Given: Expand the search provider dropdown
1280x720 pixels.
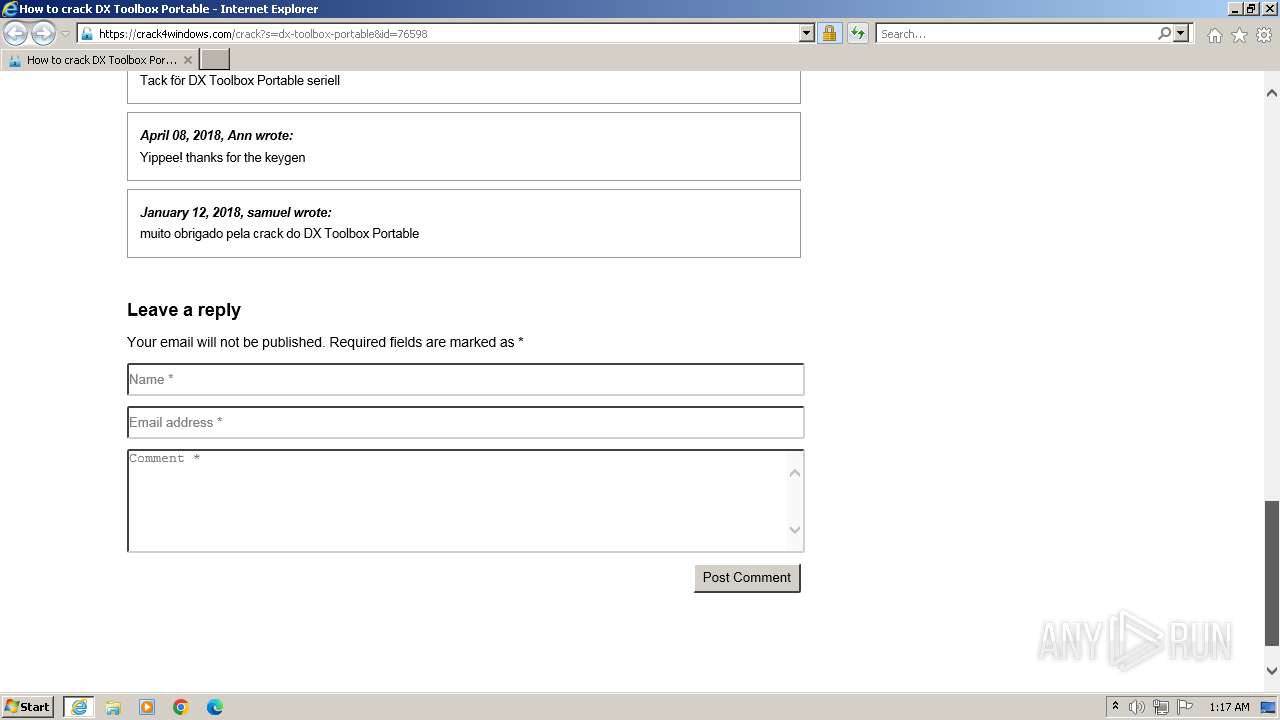Looking at the screenshot, I should [x=1181, y=33].
